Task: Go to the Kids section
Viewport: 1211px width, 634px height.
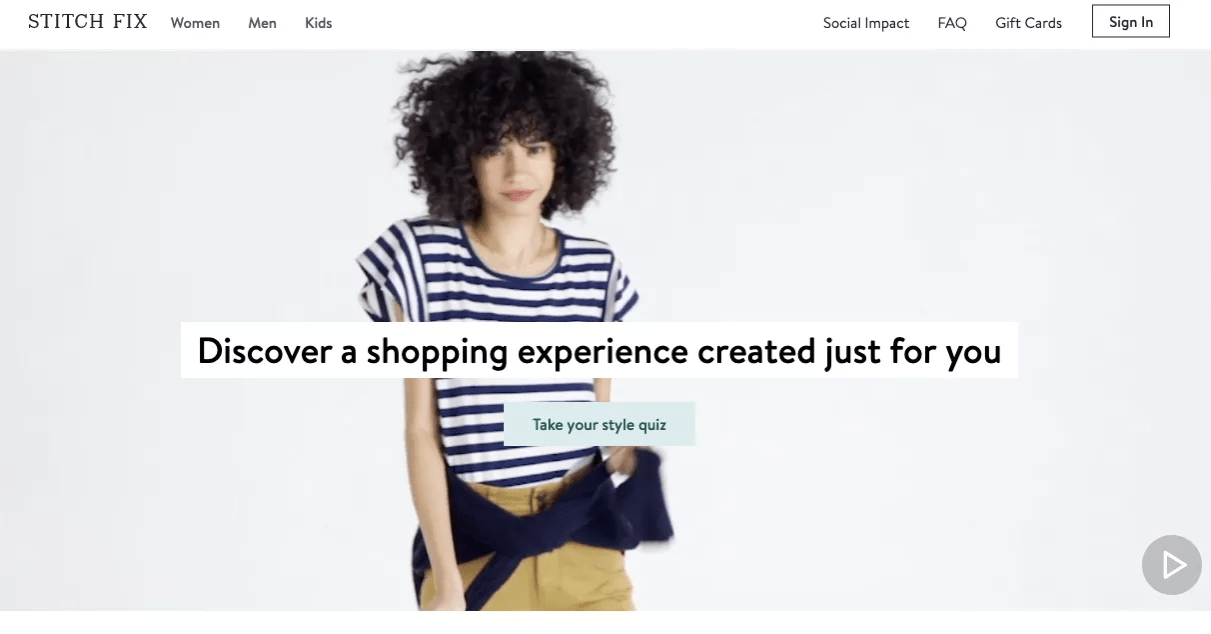Action: [318, 23]
